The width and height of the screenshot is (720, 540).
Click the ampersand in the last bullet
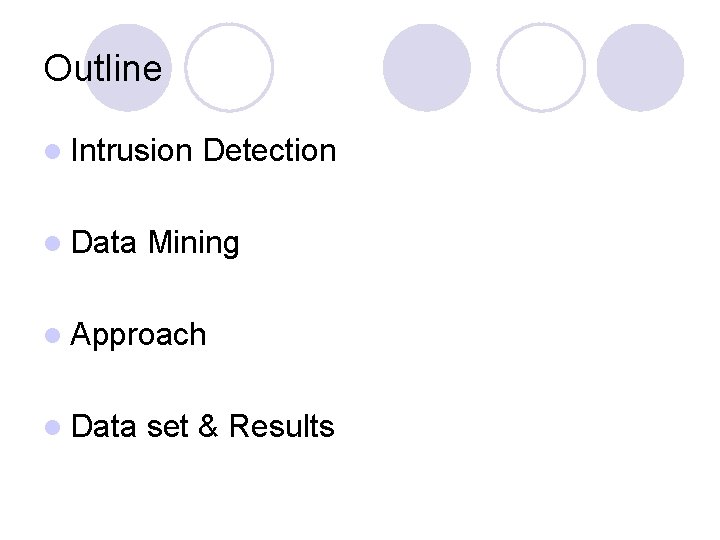[x=208, y=426]
